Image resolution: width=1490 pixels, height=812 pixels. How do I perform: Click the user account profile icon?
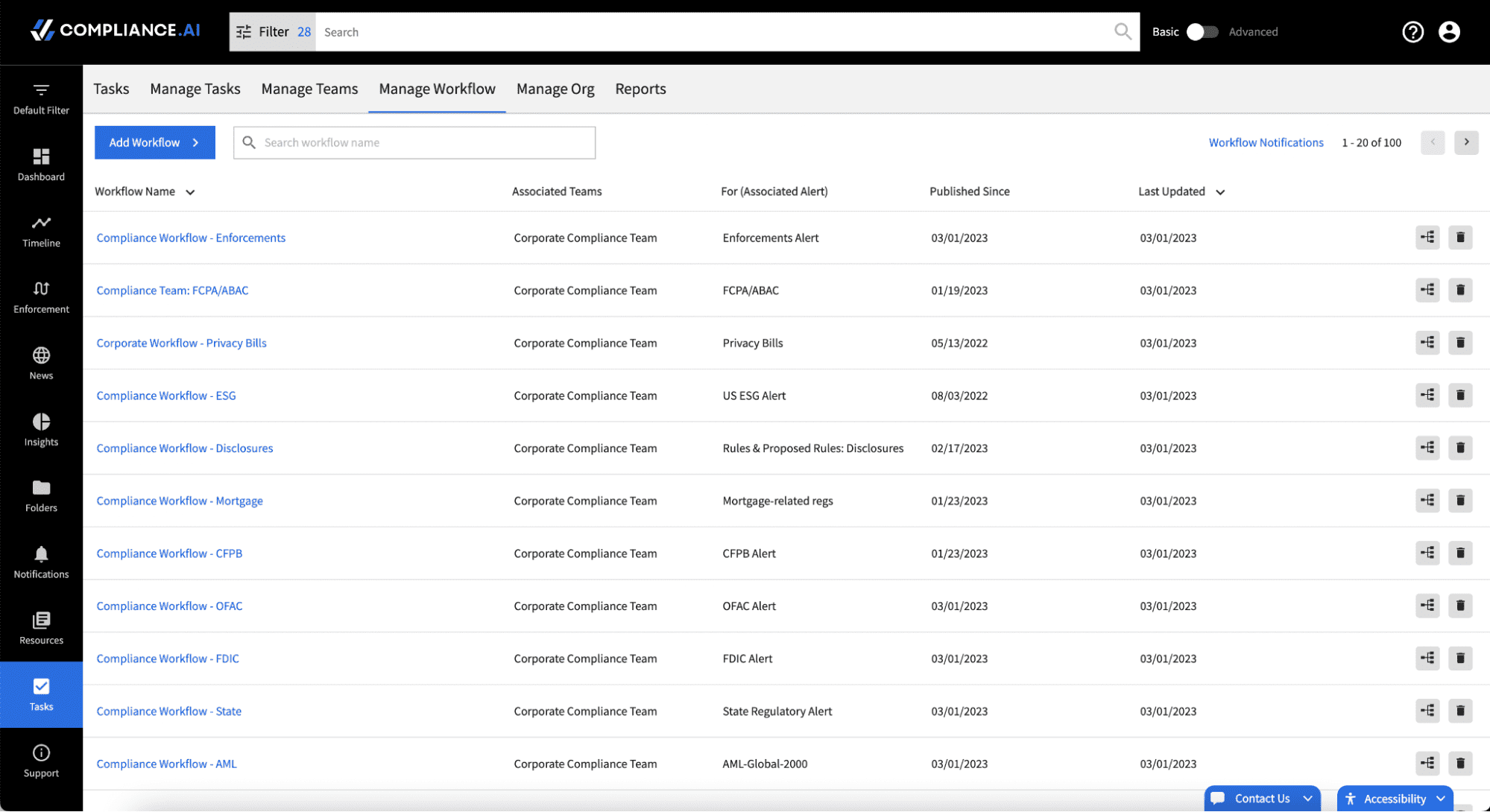tap(1449, 32)
